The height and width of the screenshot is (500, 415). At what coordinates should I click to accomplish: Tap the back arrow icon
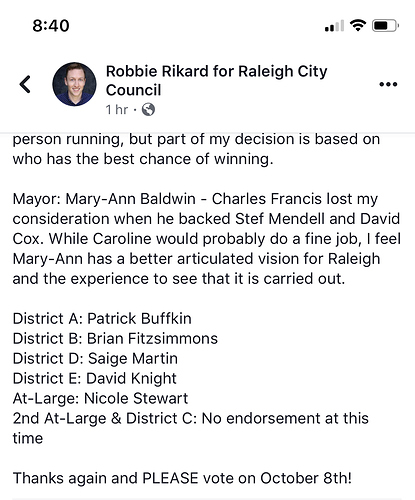(25, 84)
